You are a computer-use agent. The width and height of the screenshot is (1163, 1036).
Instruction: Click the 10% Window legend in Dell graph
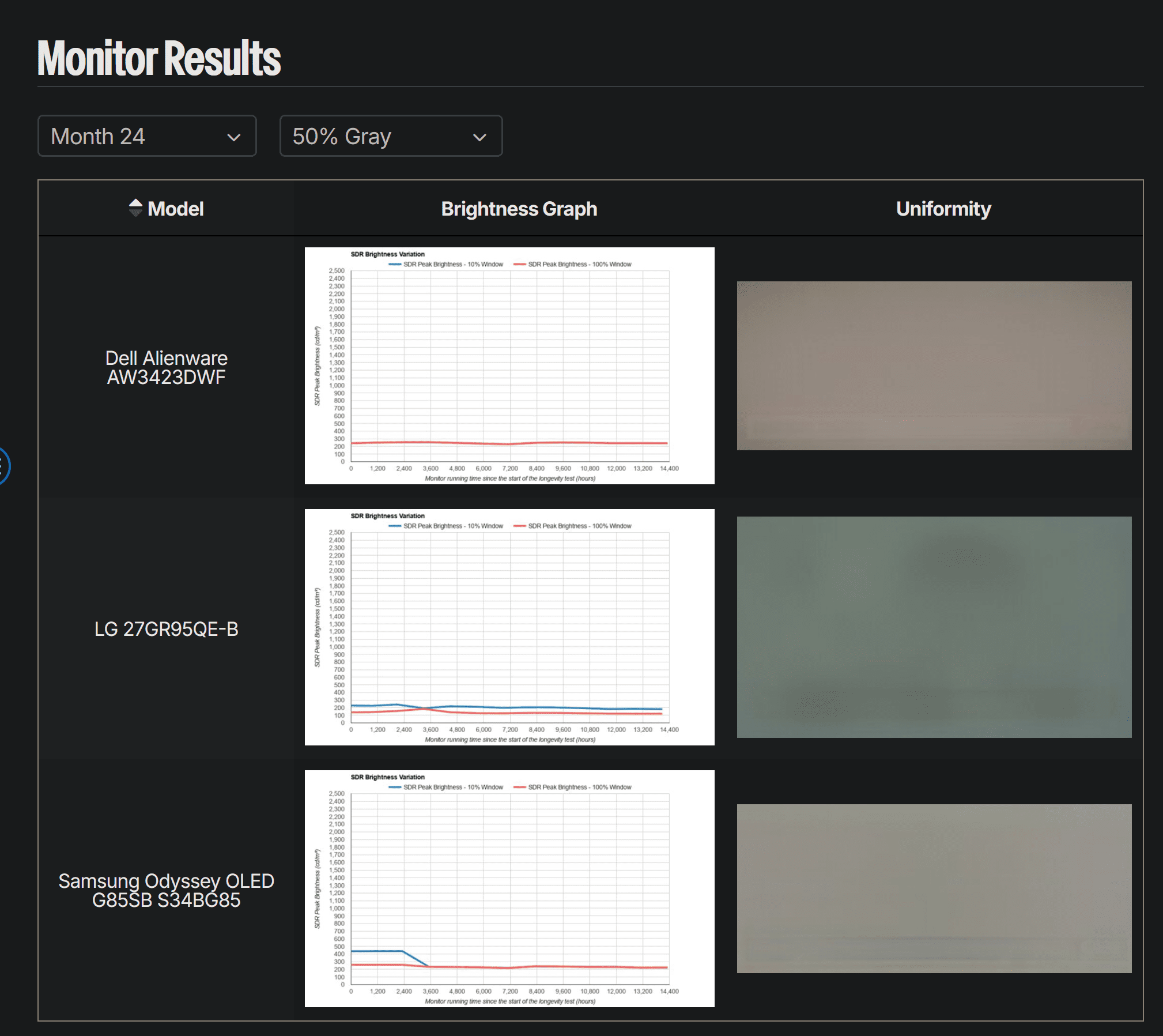[446, 264]
